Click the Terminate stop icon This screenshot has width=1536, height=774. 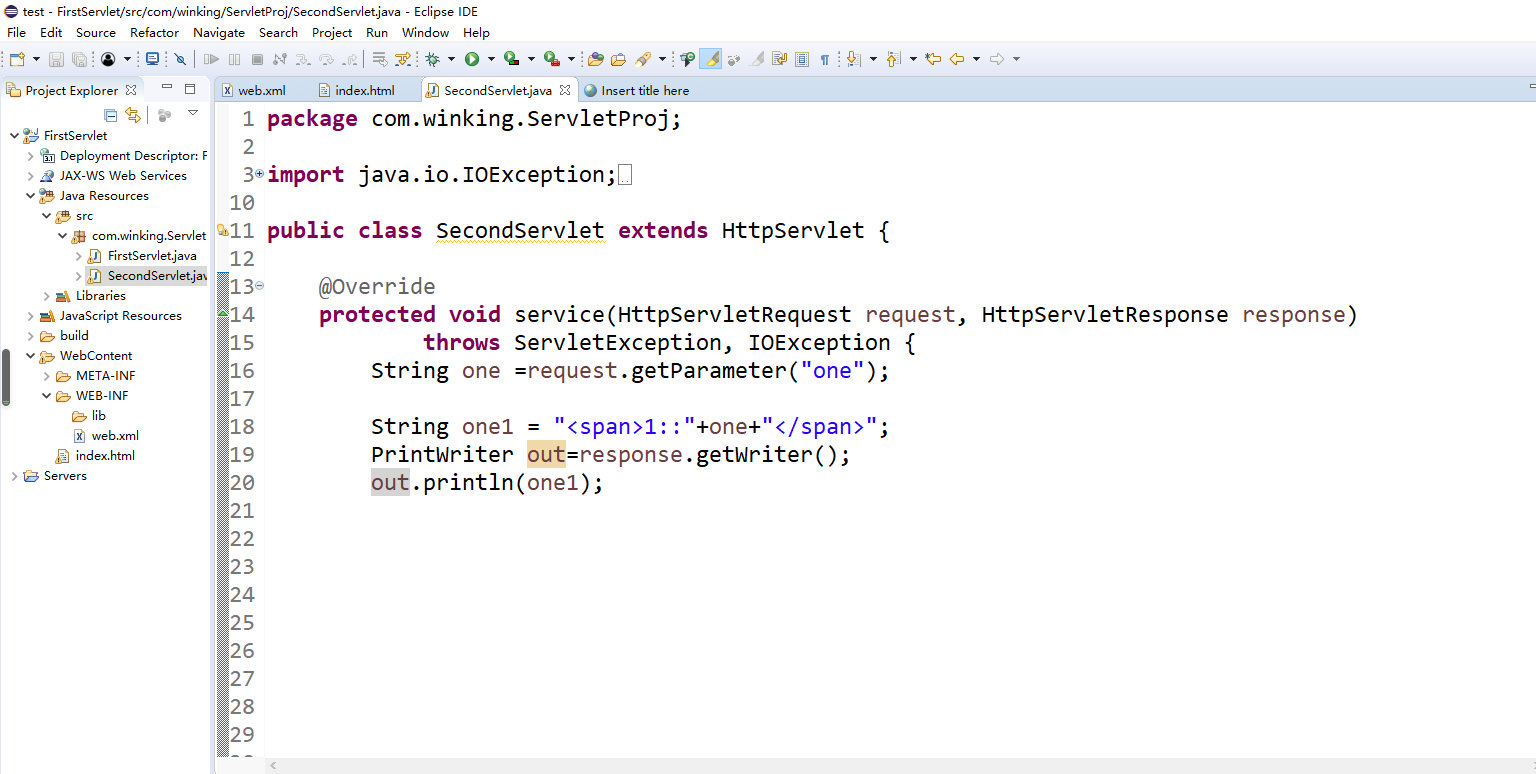point(257,59)
